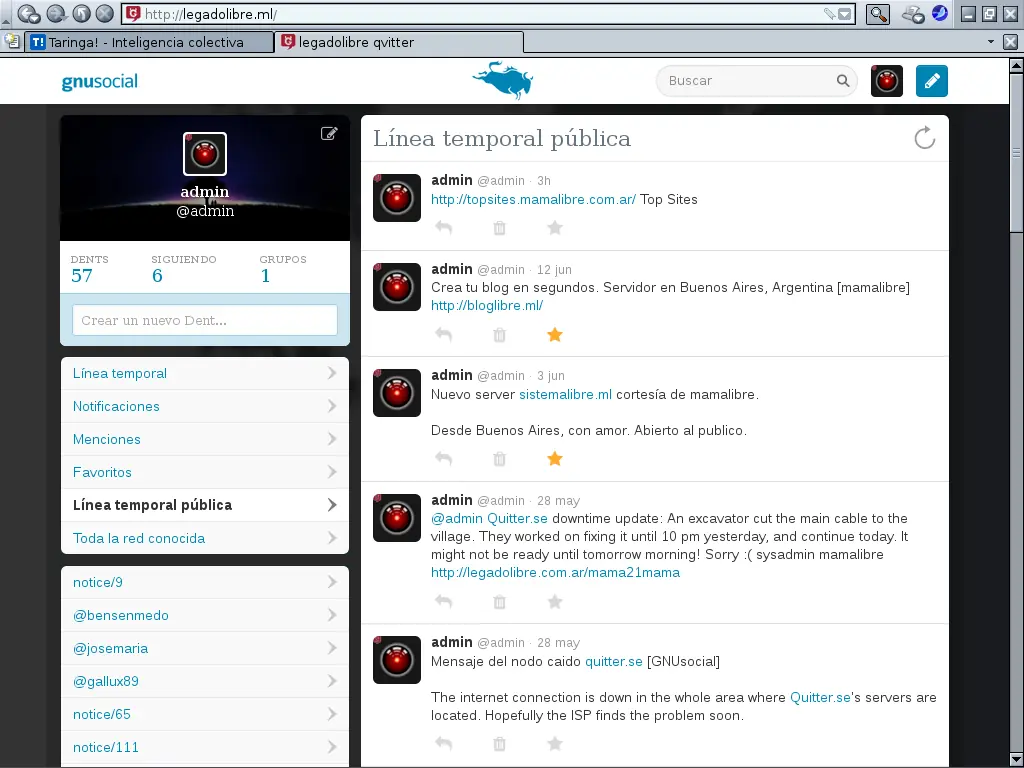Favorite the Mensaje del nodo caido dent

coord(555,744)
